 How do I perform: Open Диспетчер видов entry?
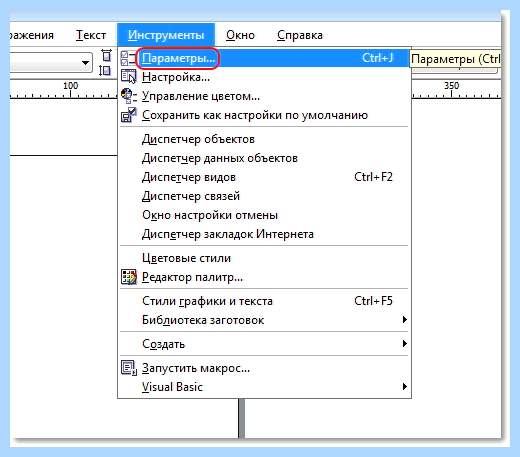(x=264, y=177)
